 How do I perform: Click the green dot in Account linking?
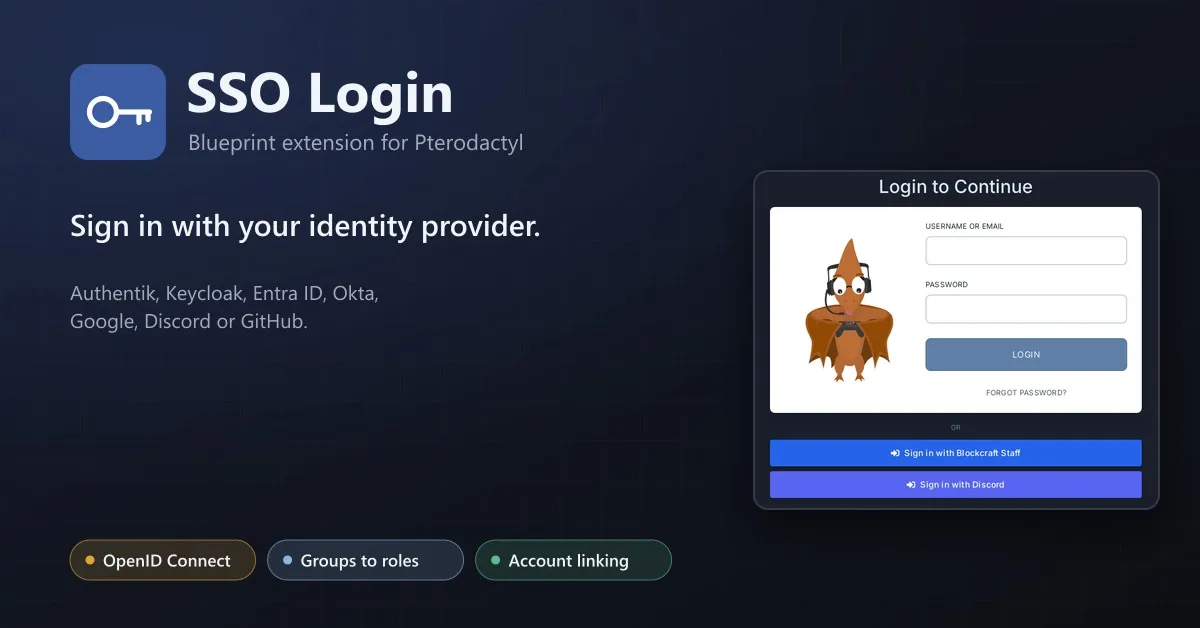point(495,560)
